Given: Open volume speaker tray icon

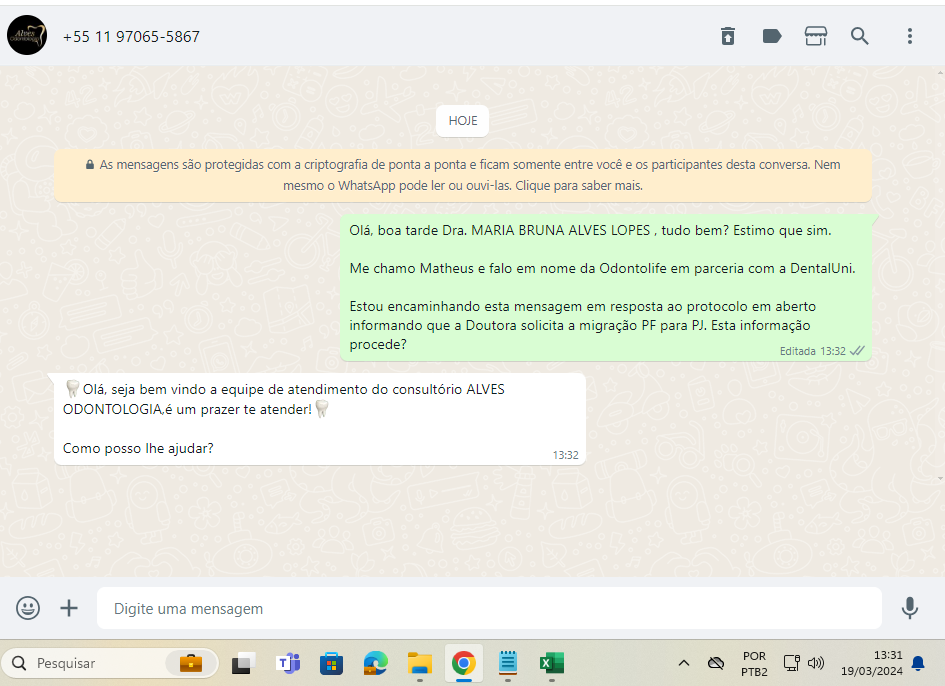Looking at the screenshot, I should tap(815, 663).
